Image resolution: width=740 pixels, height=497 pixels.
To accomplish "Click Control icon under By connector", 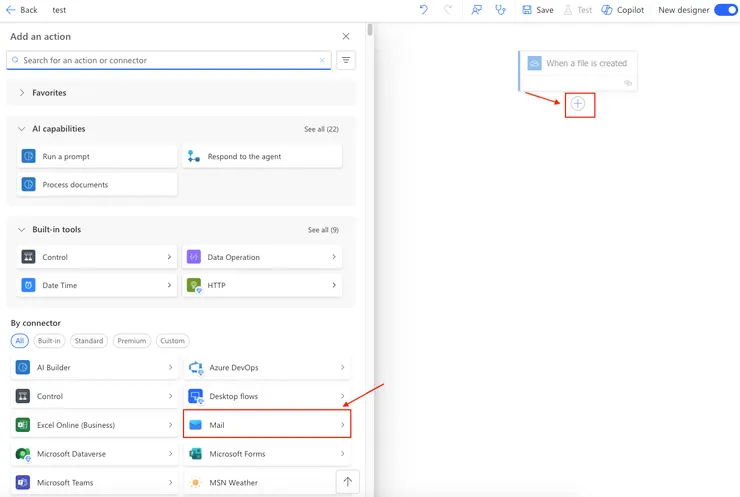I will pos(23,396).
